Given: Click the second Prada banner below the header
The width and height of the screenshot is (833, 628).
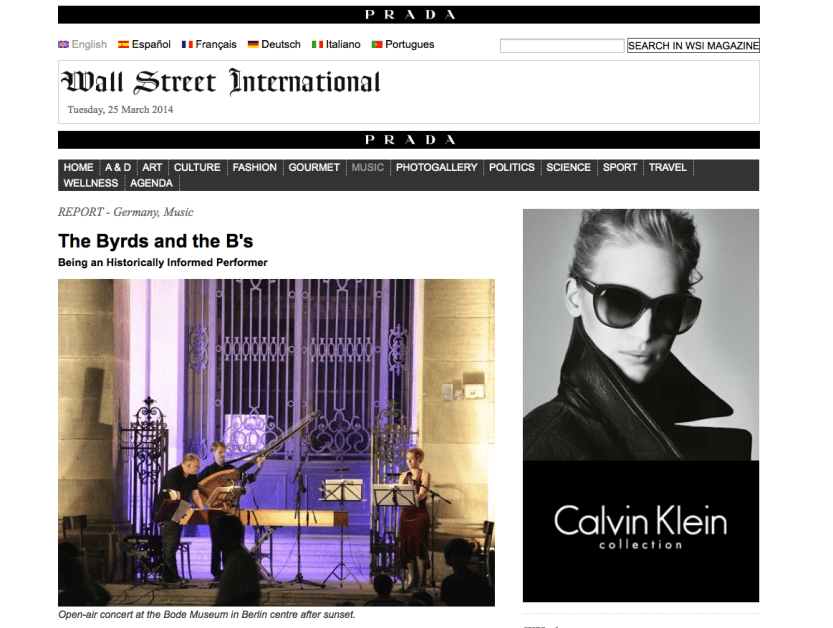Looking at the screenshot, I should point(408,140).
